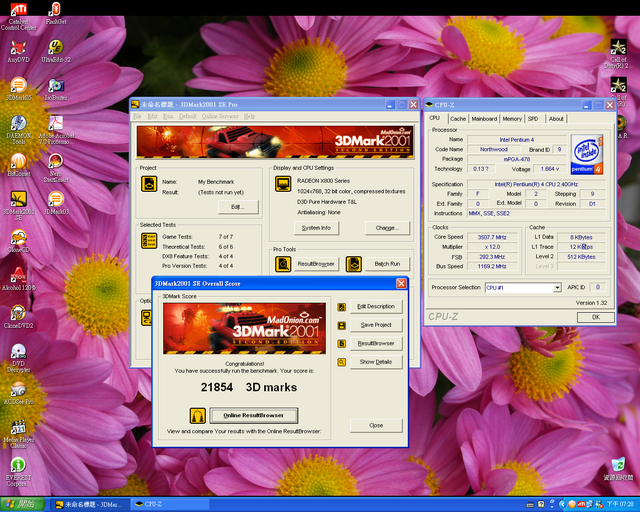Image resolution: width=640 pixels, height=512 pixels.
Task: Click Close in the Overall Score dialog
Action: point(376,425)
